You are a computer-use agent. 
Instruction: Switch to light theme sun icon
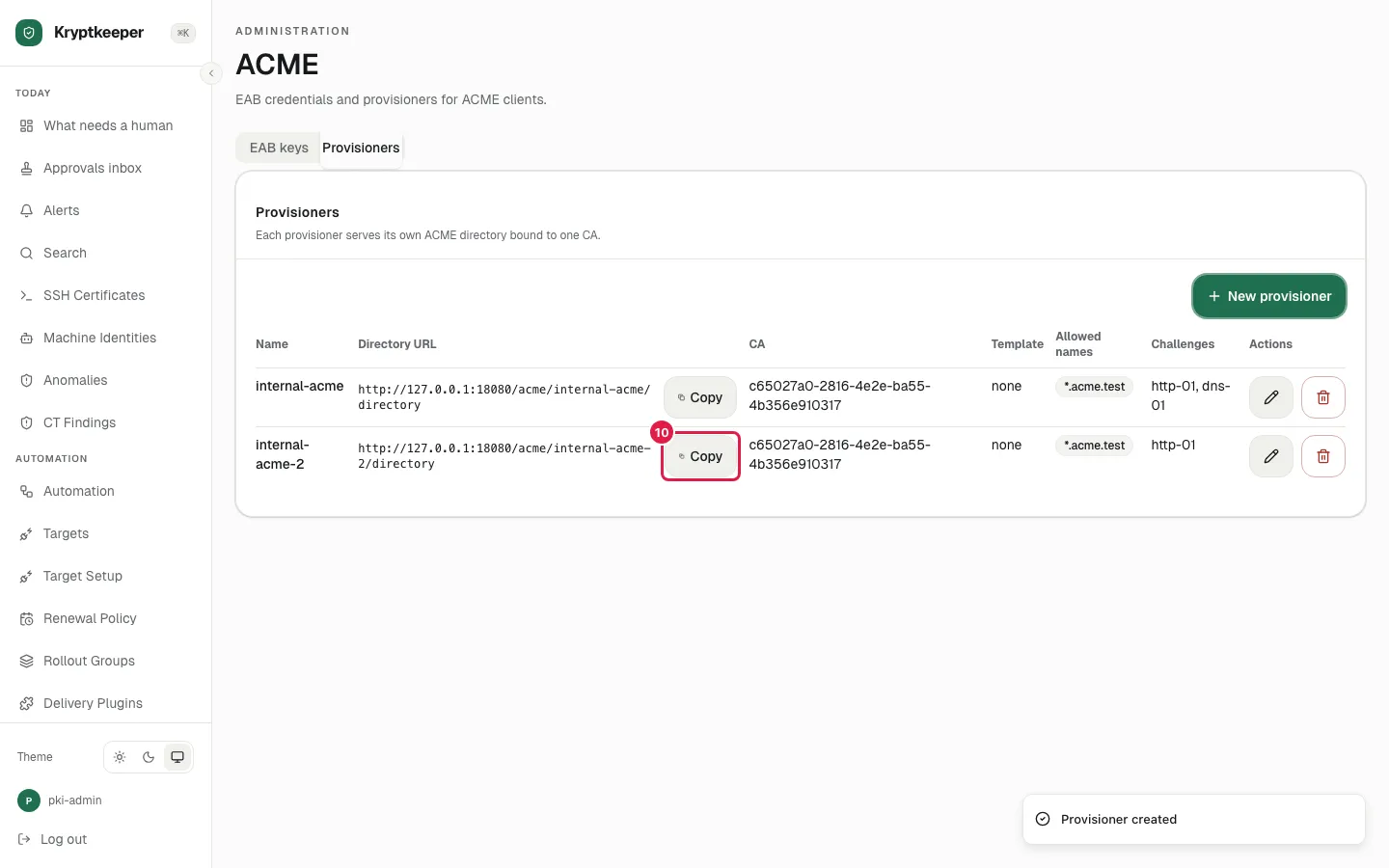pyautogui.click(x=120, y=757)
